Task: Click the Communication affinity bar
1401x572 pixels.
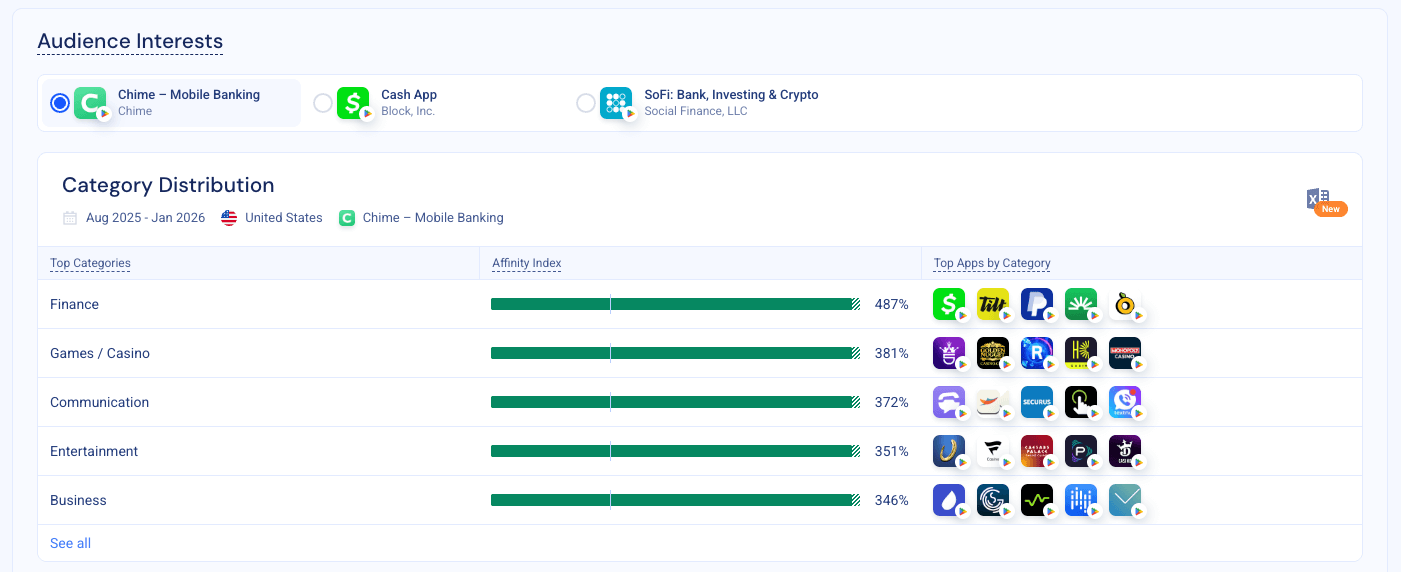Action: (675, 402)
